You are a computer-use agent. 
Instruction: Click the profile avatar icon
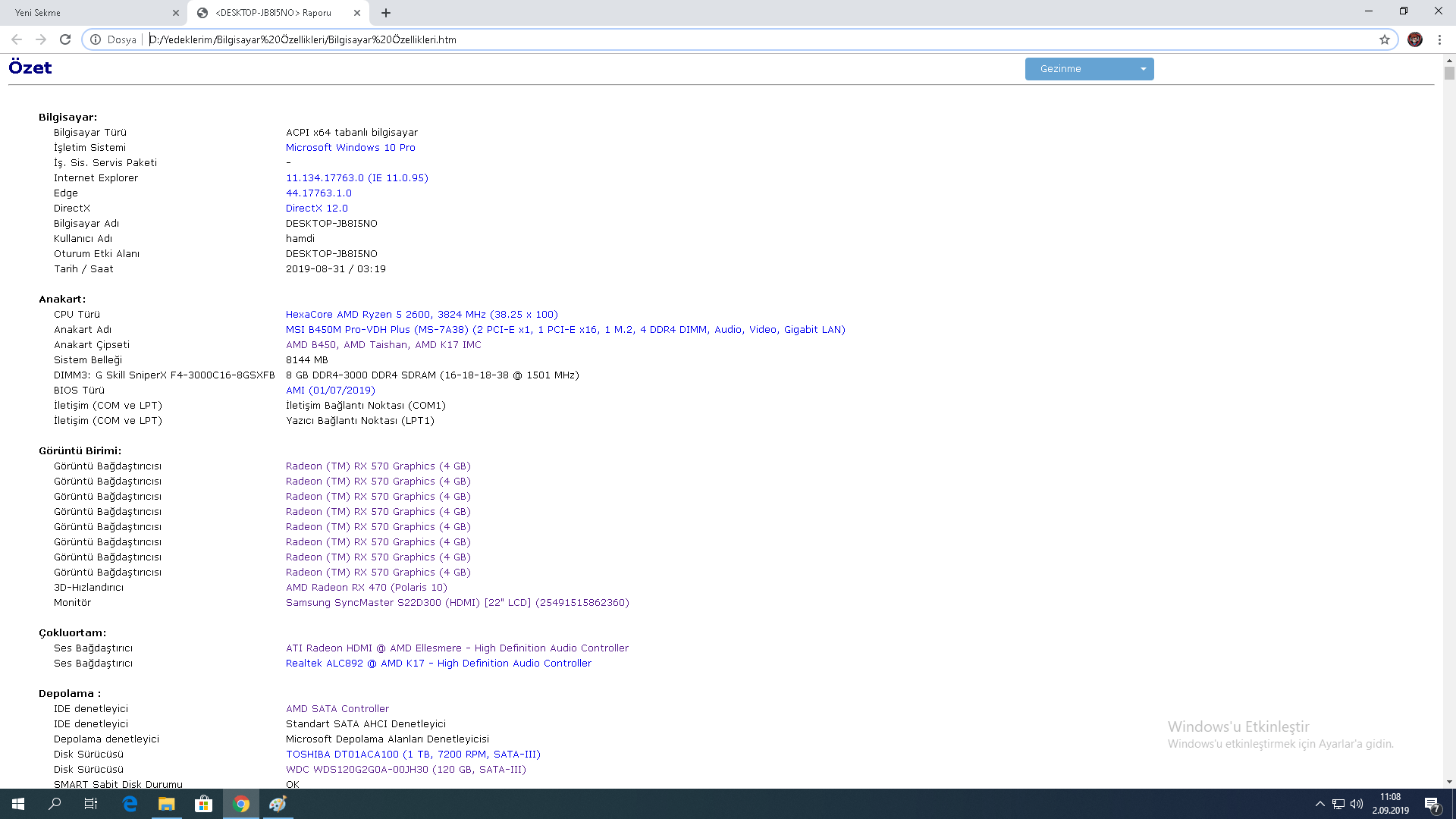pyautogui.click(x=1414, y=39)
